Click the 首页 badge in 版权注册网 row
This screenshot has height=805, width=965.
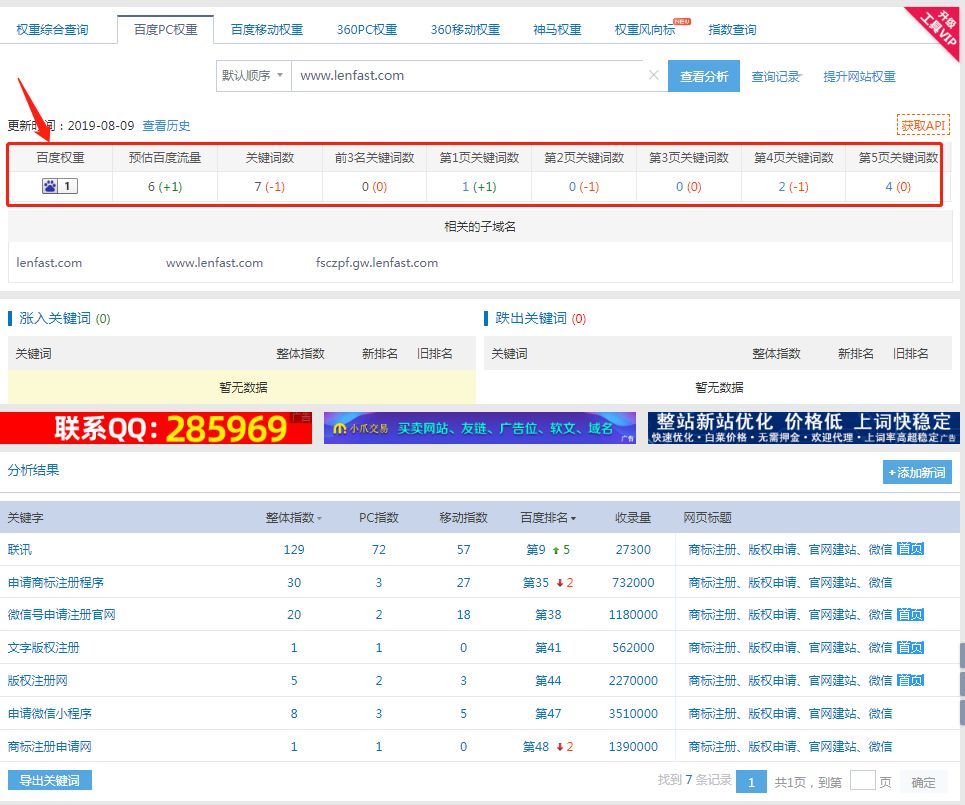click(910, 680)
